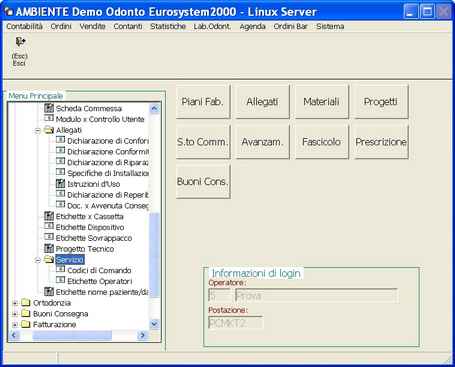Select the Etichette Operatori row text
This screenshot has height=367, width=455.
click(x=100, y=281)
